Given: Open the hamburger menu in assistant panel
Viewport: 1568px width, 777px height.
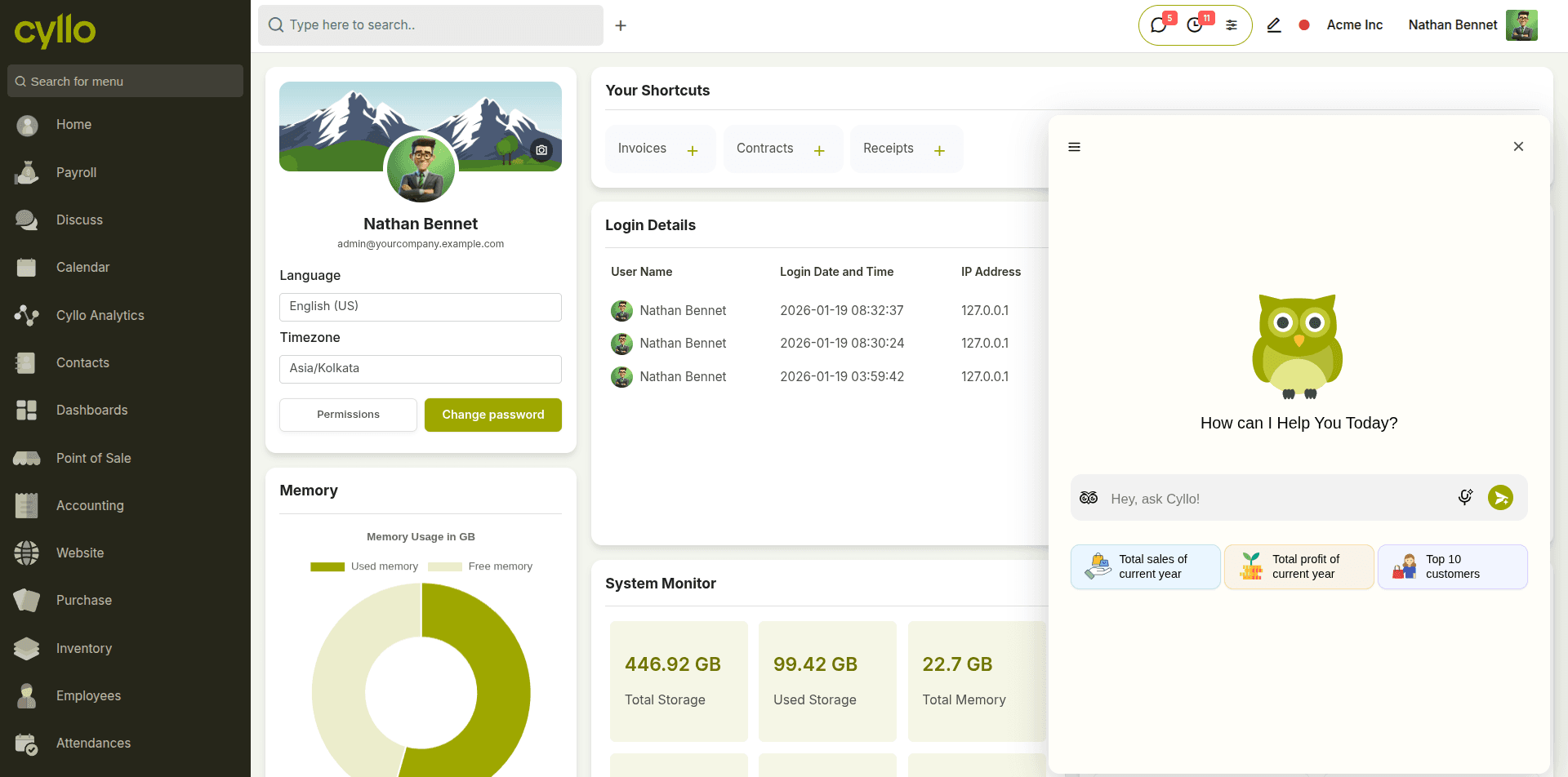Looking at the screenshot, I should click(x=1074, y=147).
